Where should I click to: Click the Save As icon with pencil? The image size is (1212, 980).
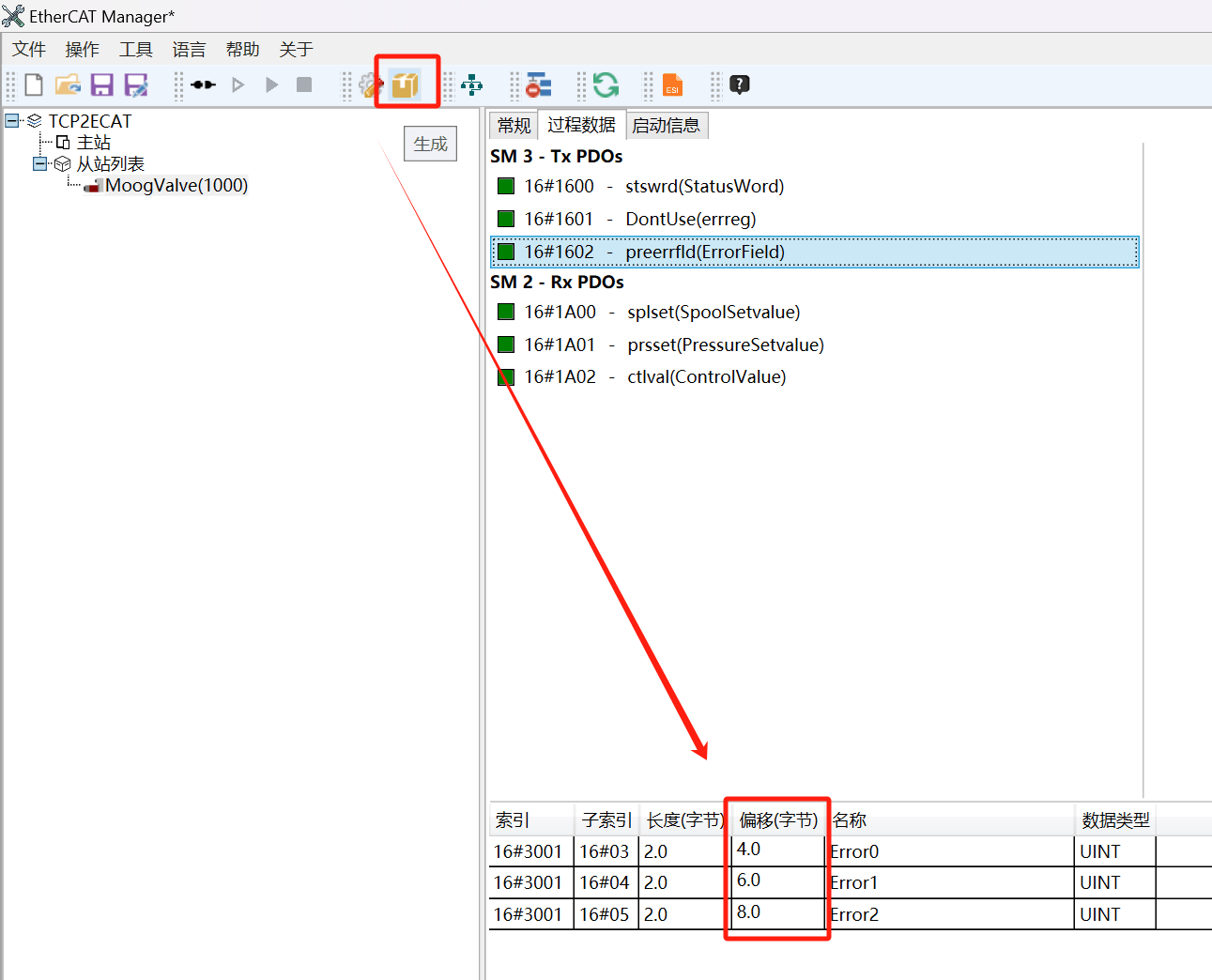coord(137,85)
